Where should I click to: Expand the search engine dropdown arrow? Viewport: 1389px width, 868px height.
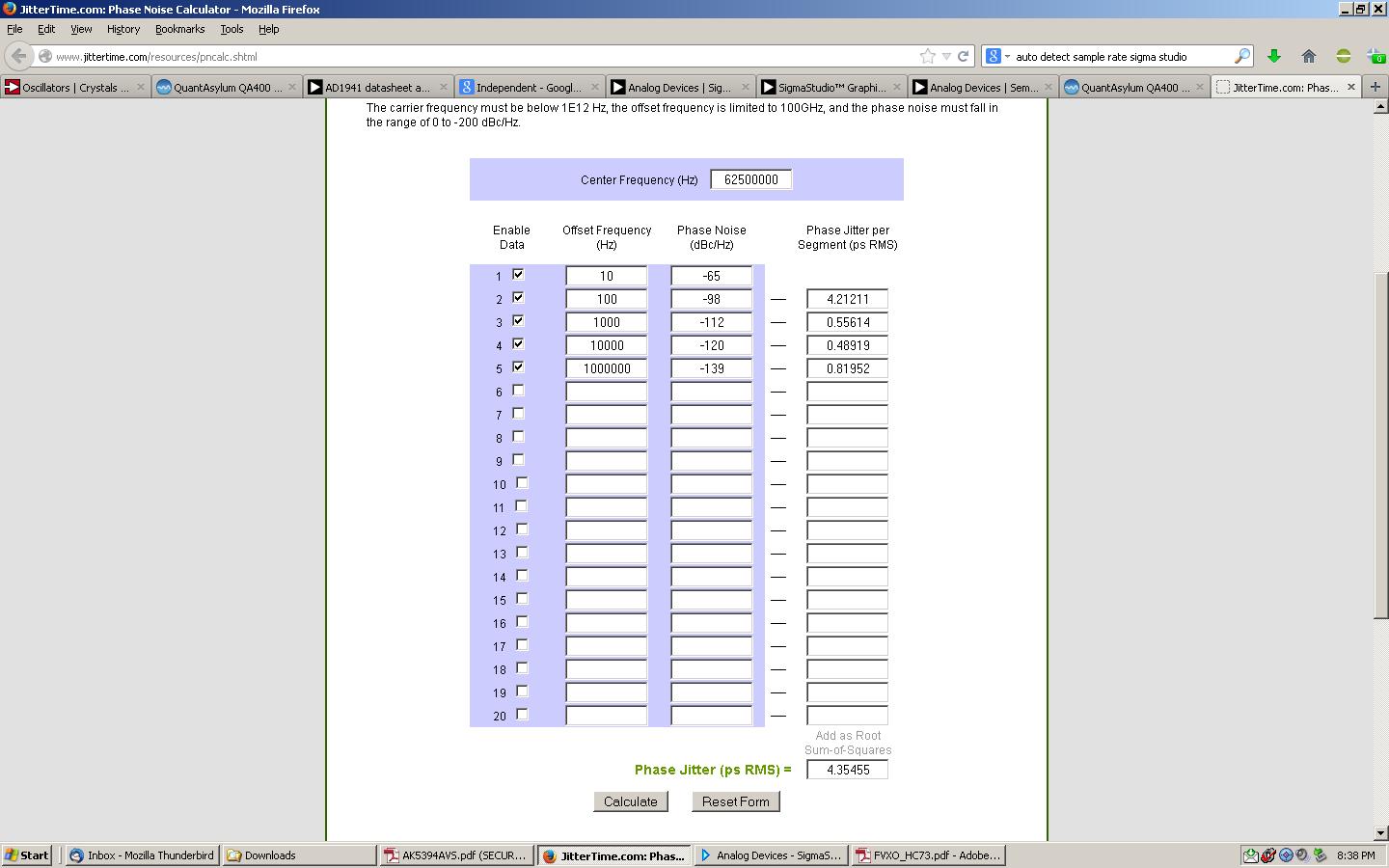click(x=1007, y=56)
